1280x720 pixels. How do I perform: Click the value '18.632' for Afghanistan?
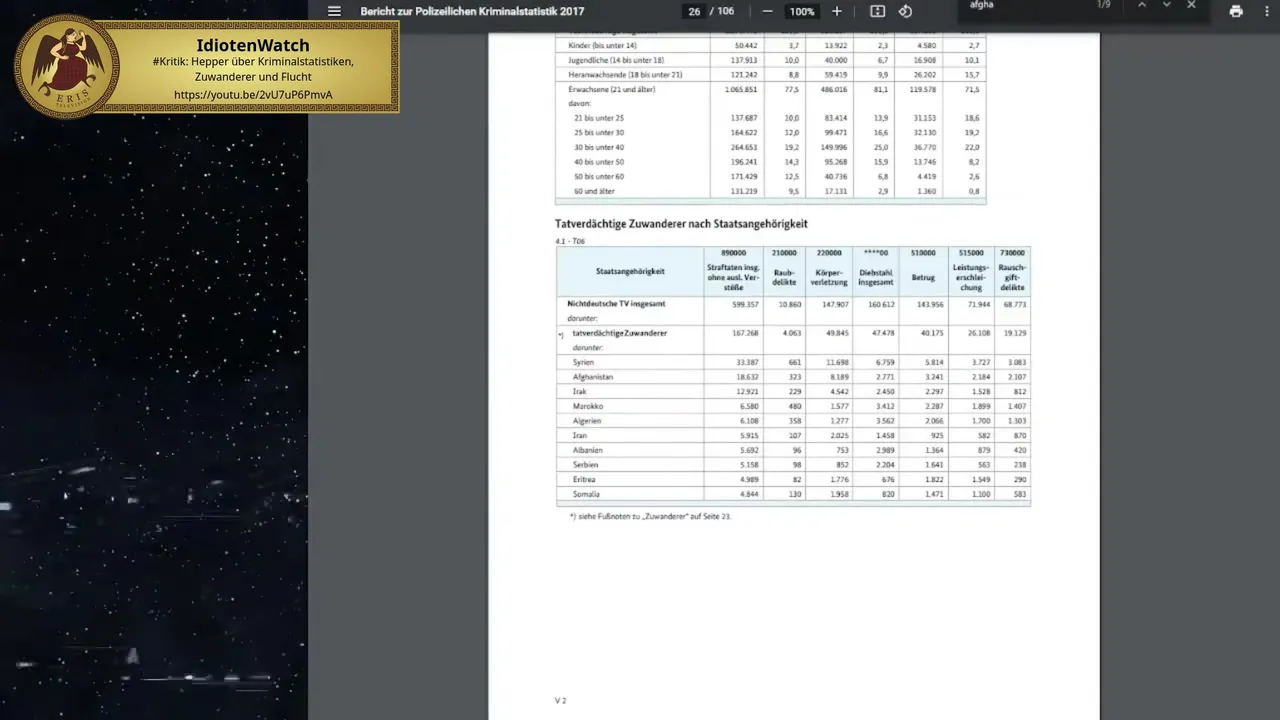coord(746,376)
